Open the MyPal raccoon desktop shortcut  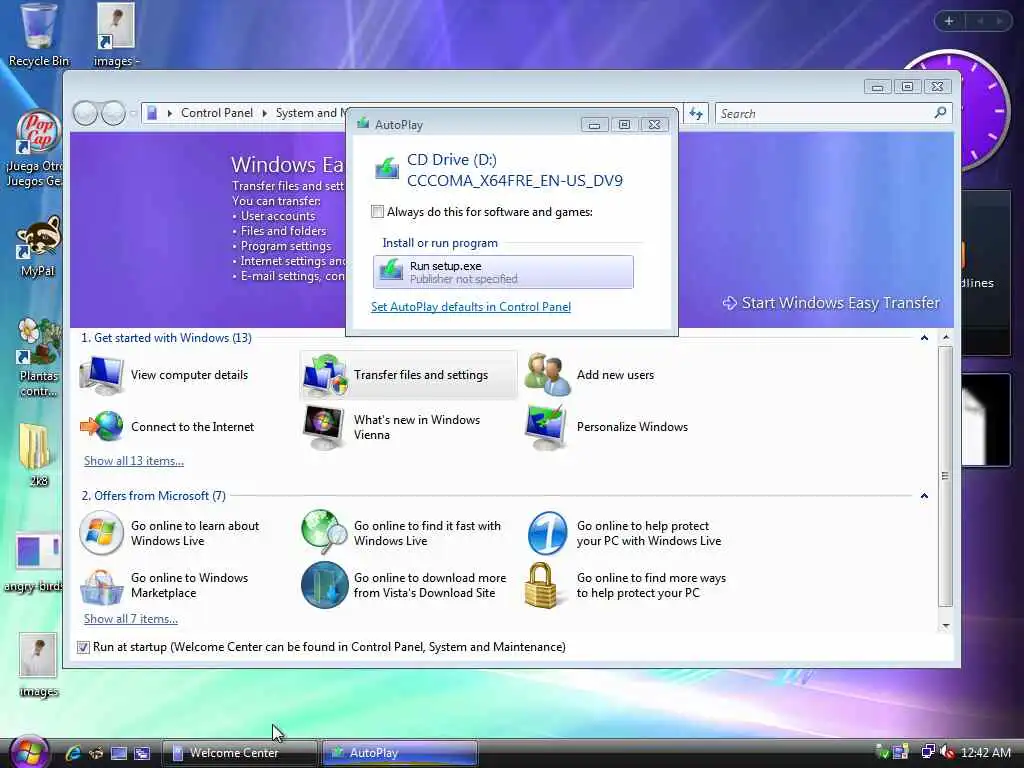(x=38, y=248)
